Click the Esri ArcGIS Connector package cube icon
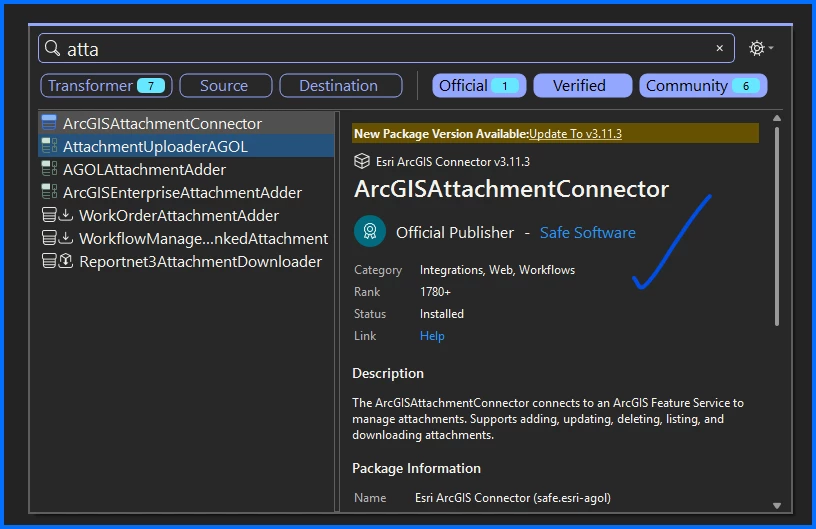The height and width of the screenshot is (529, 816). pyautogui.click(x=362, y=161)
